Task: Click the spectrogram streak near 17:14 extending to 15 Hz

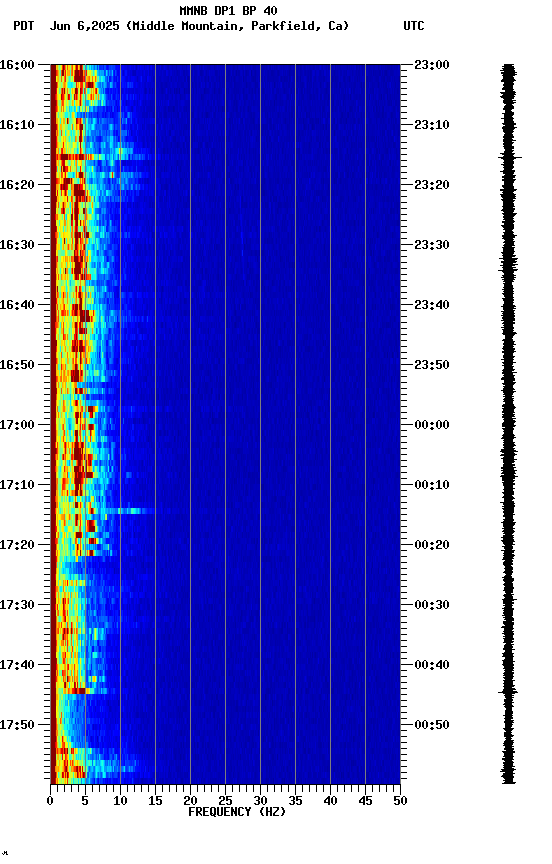Action: 128,511
